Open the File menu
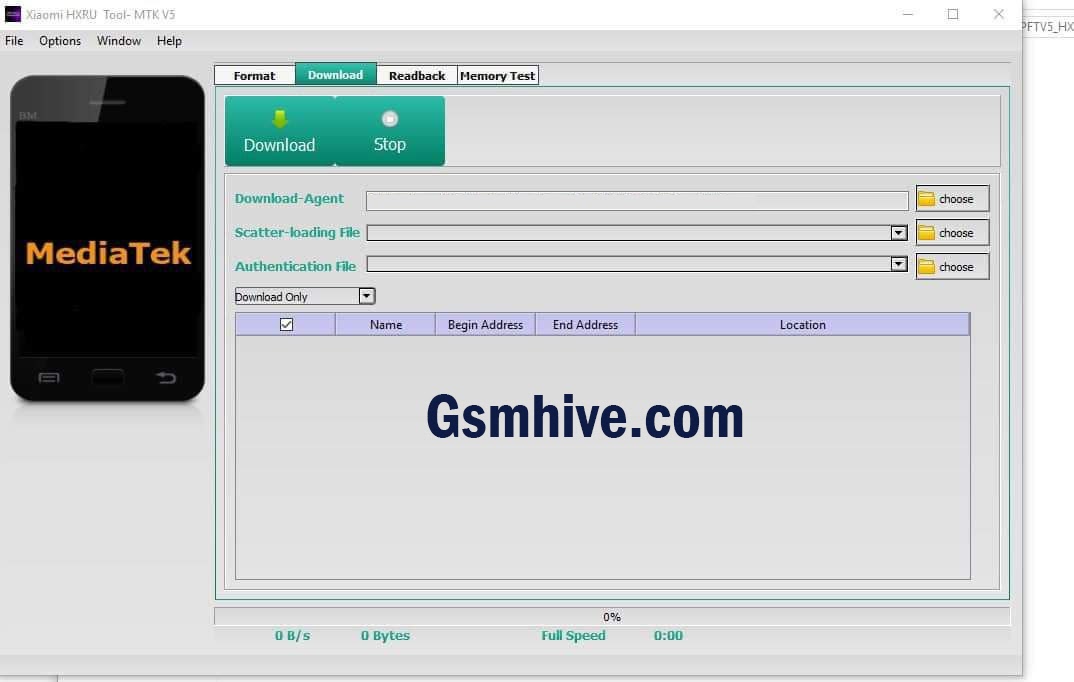 [x=14, y=41]
